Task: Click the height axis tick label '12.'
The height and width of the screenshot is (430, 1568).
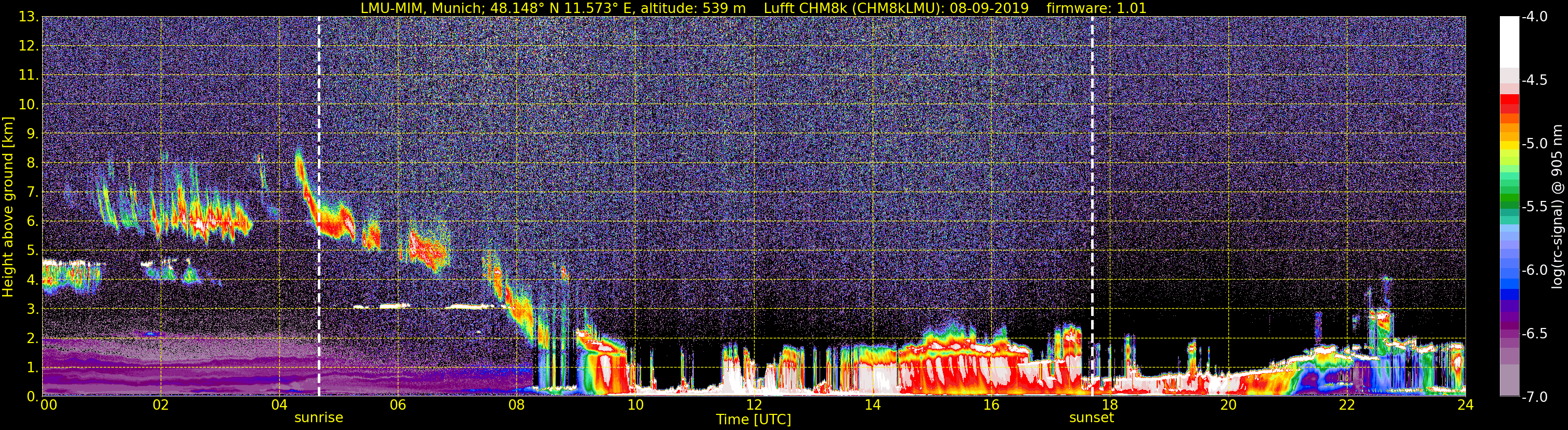Action: point(29,46)
